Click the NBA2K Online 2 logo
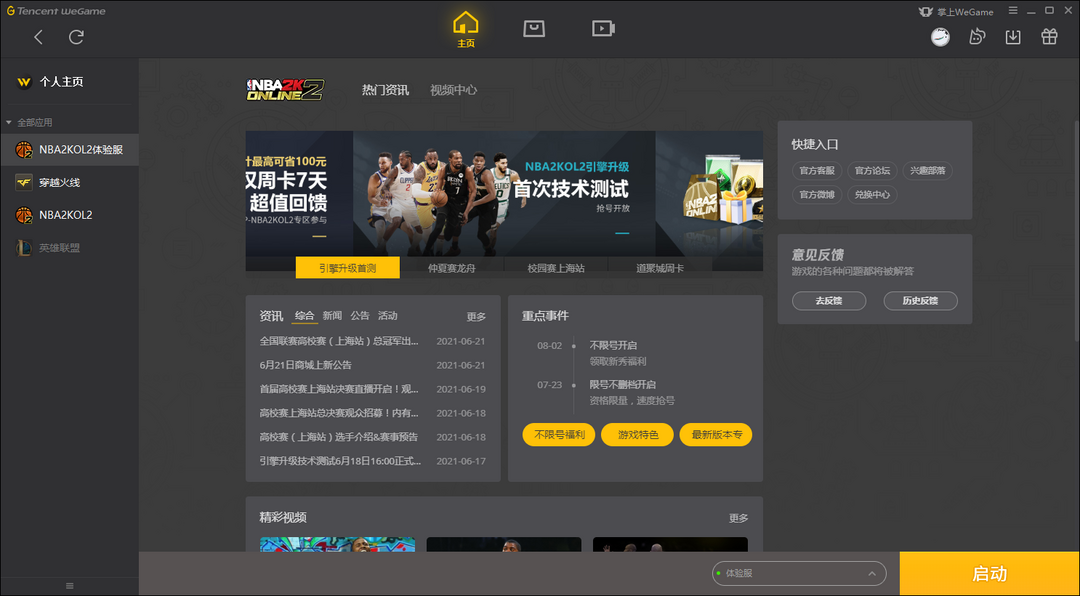This screenshot has width=1080, height=596. [285, 90]
